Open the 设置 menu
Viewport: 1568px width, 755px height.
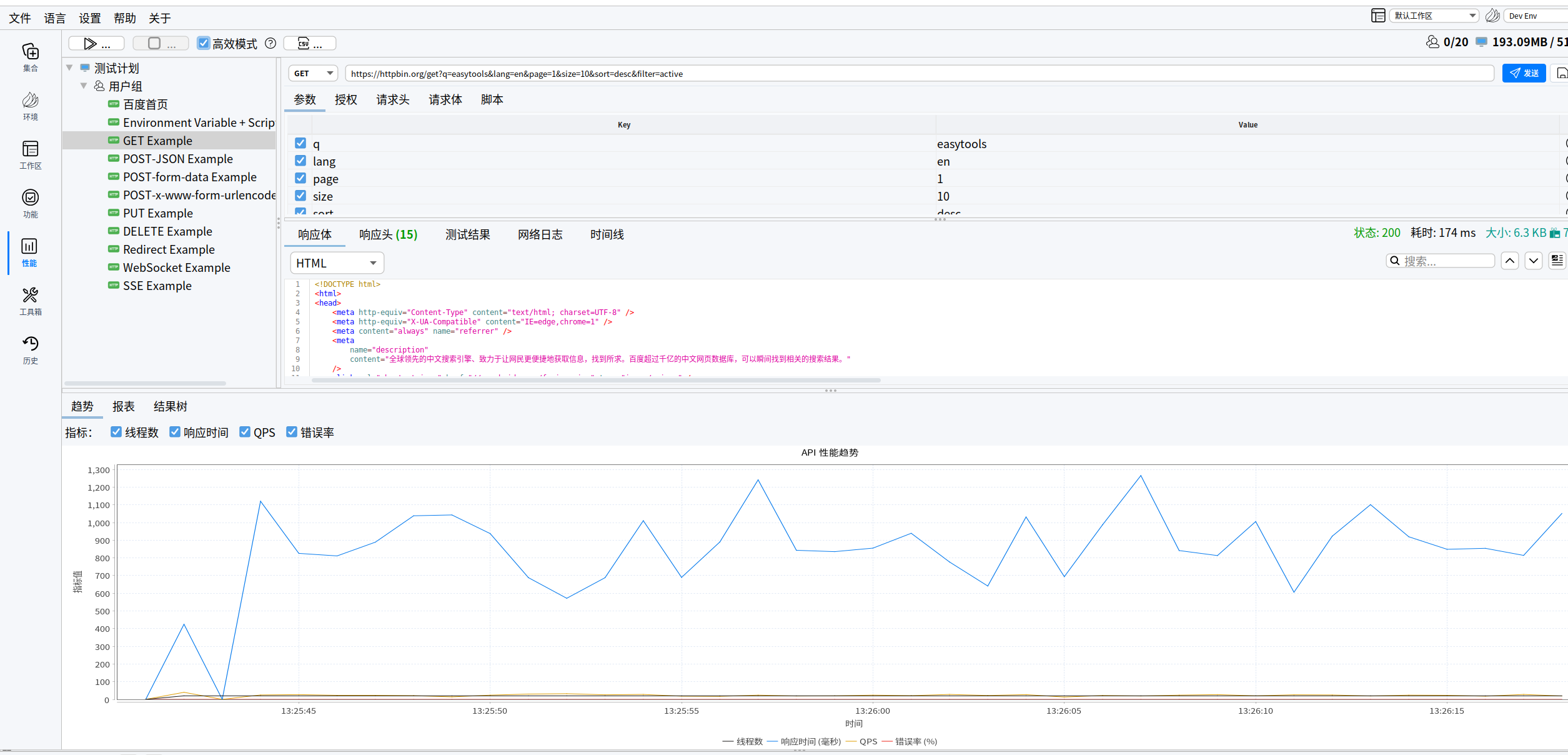click(89, 18)
